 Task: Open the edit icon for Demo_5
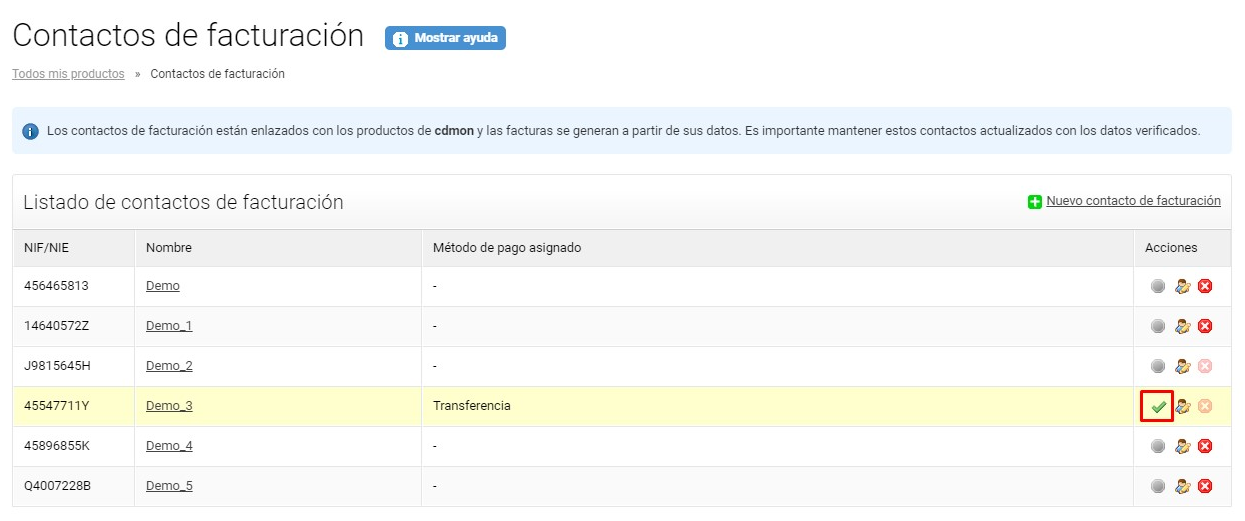[x=1182, y=486]
